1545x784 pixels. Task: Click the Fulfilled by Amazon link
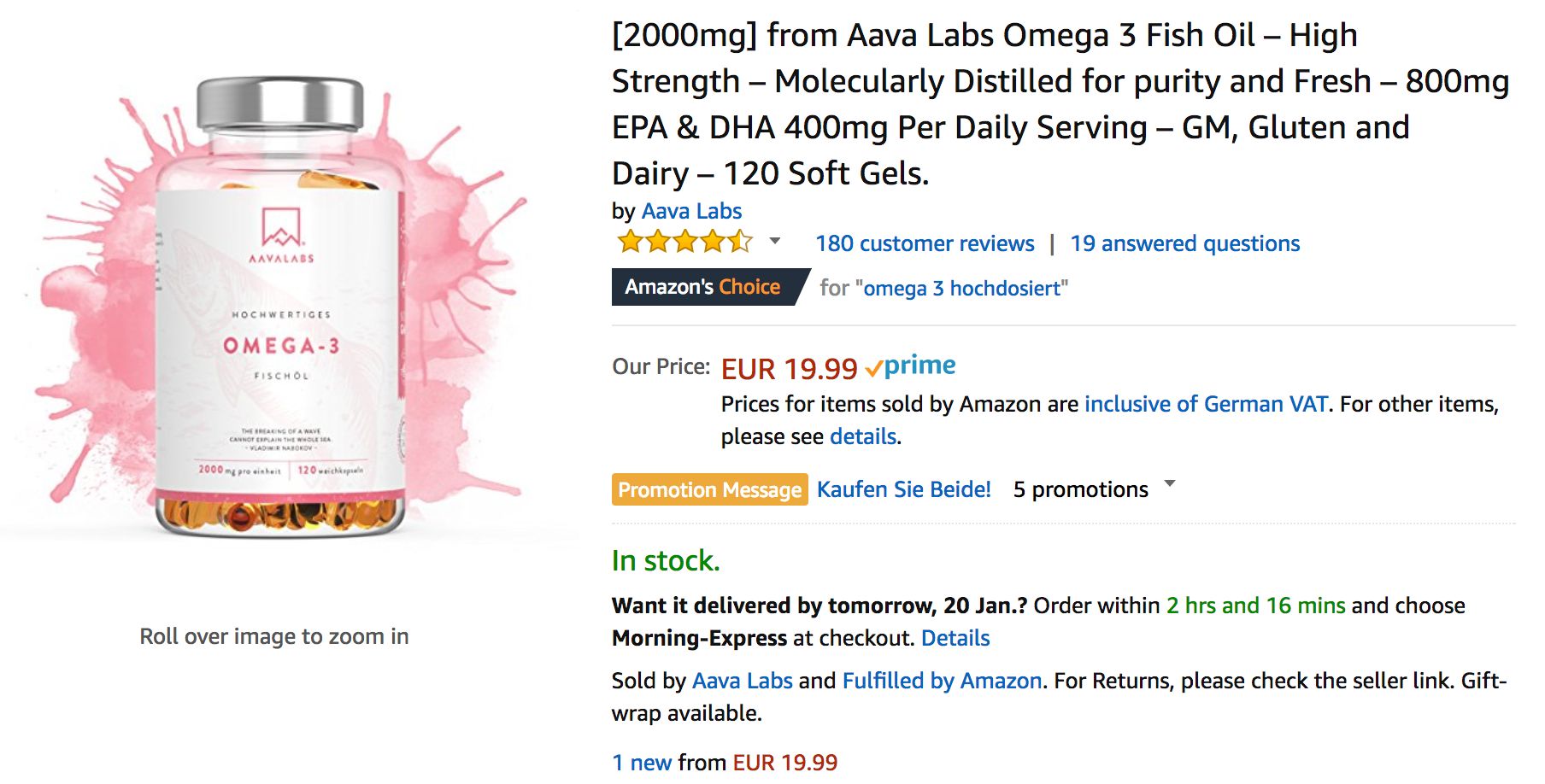tap(942, 681)
